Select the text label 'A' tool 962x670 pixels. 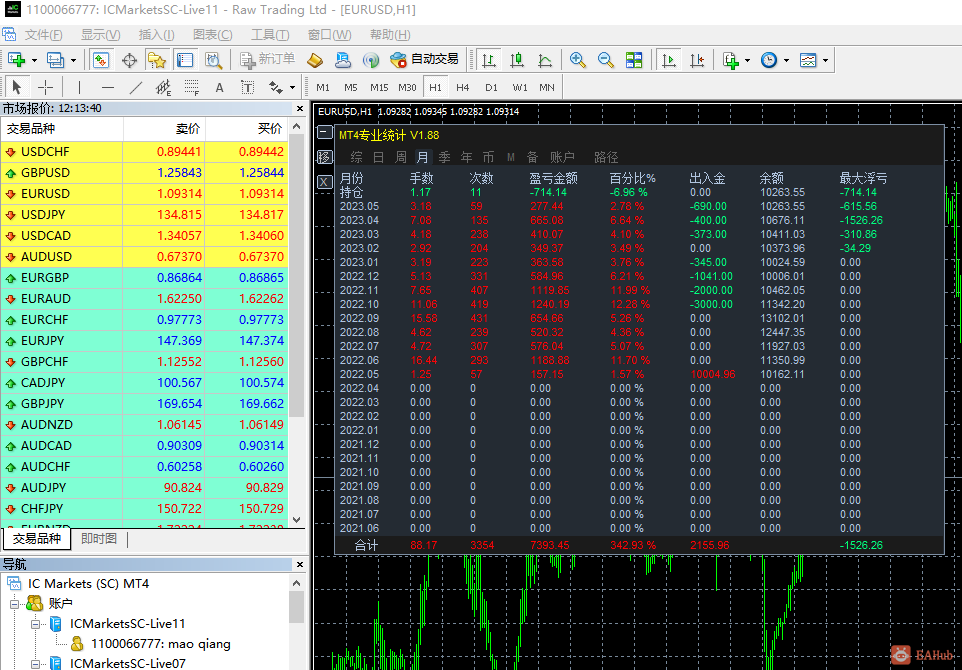(x=219, y=87)
